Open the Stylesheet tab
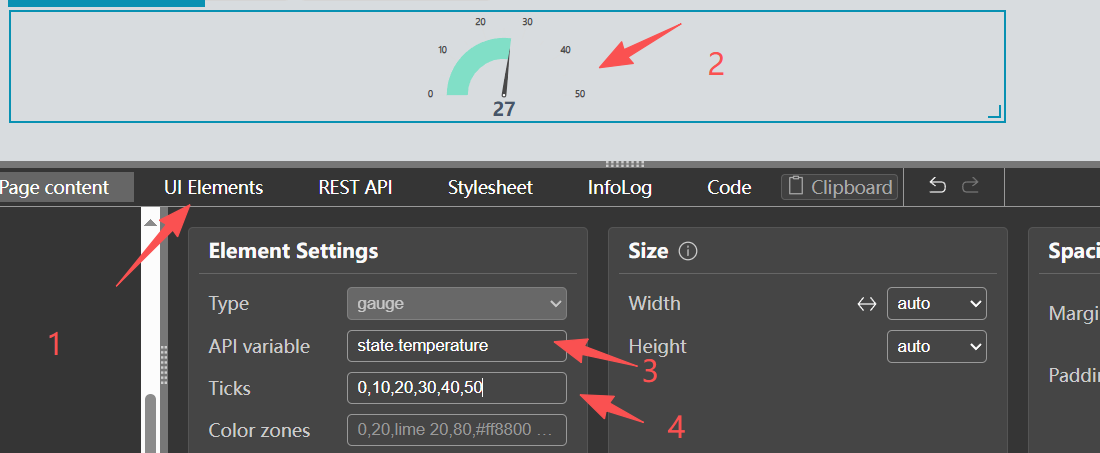The width and height of the screenshot is (1100, 453). (x=490, y=188)
